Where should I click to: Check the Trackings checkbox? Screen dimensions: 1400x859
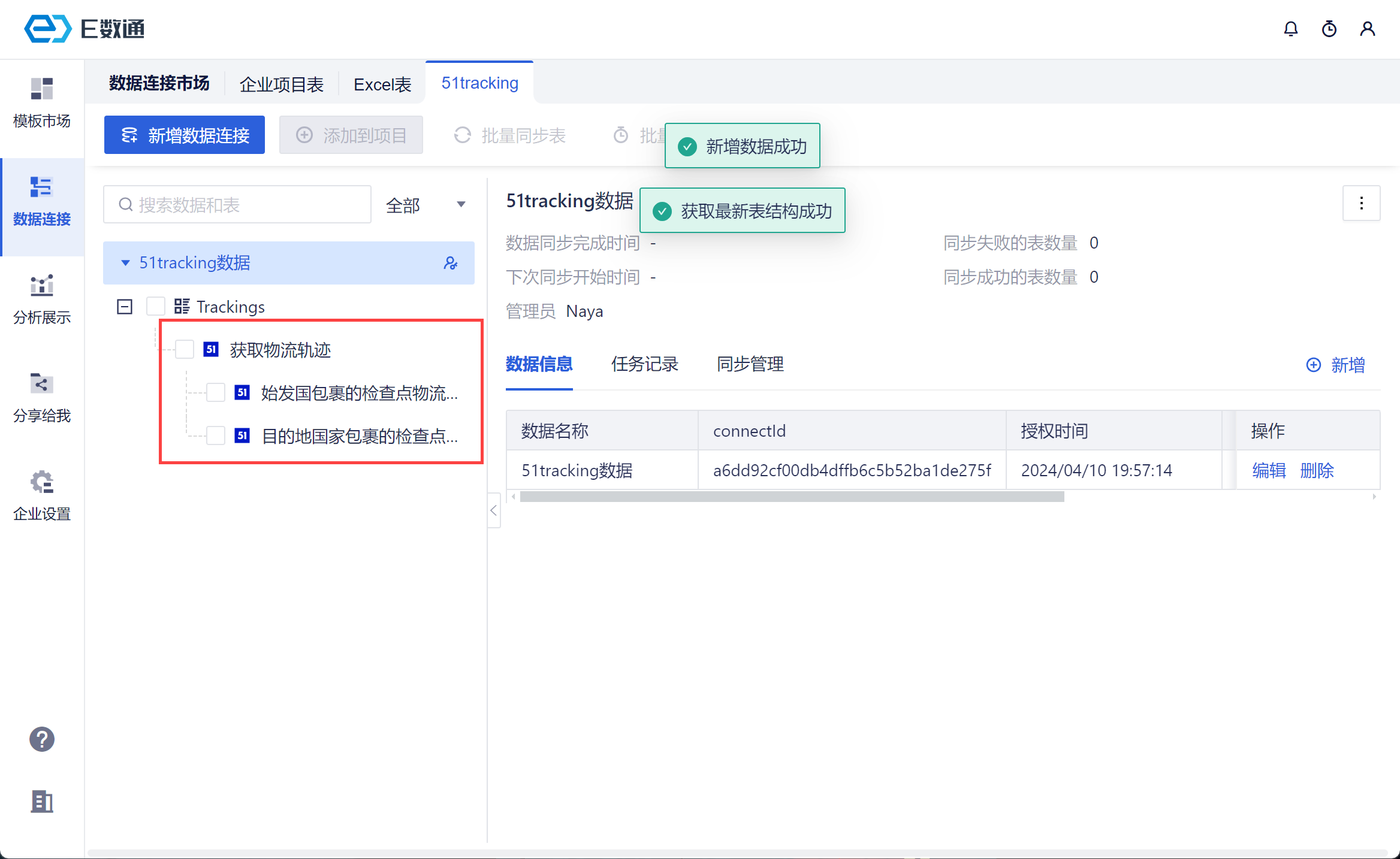pyautogui.click(x=156, y=307)
